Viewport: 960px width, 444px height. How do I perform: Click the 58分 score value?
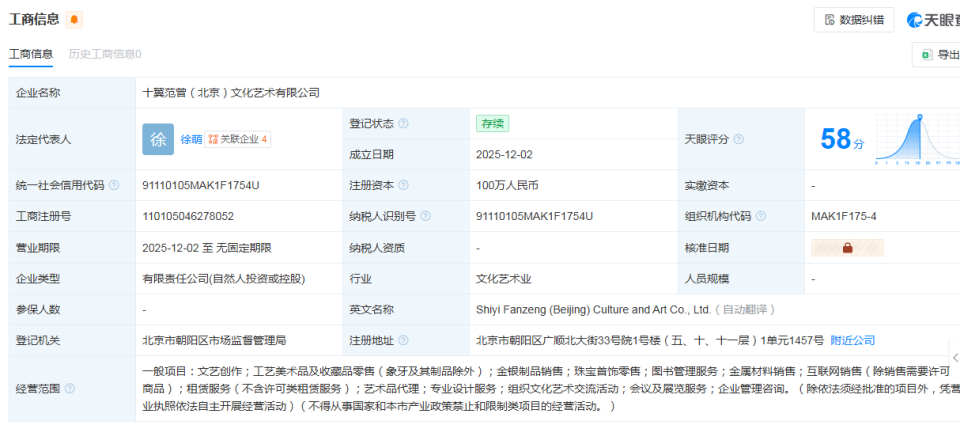click(x=842, y=139)
